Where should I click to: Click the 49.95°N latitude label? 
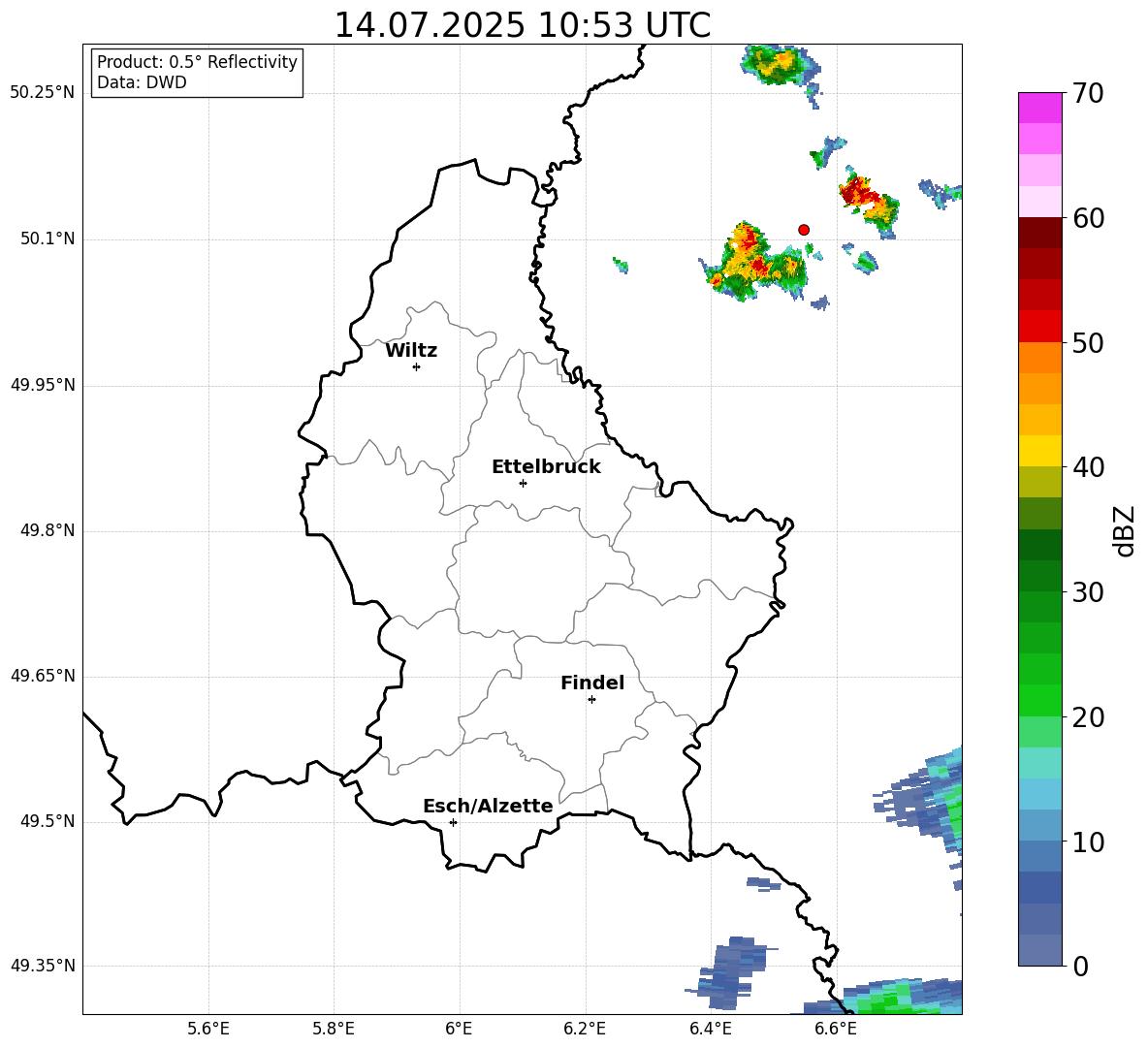tap(43, 384)
